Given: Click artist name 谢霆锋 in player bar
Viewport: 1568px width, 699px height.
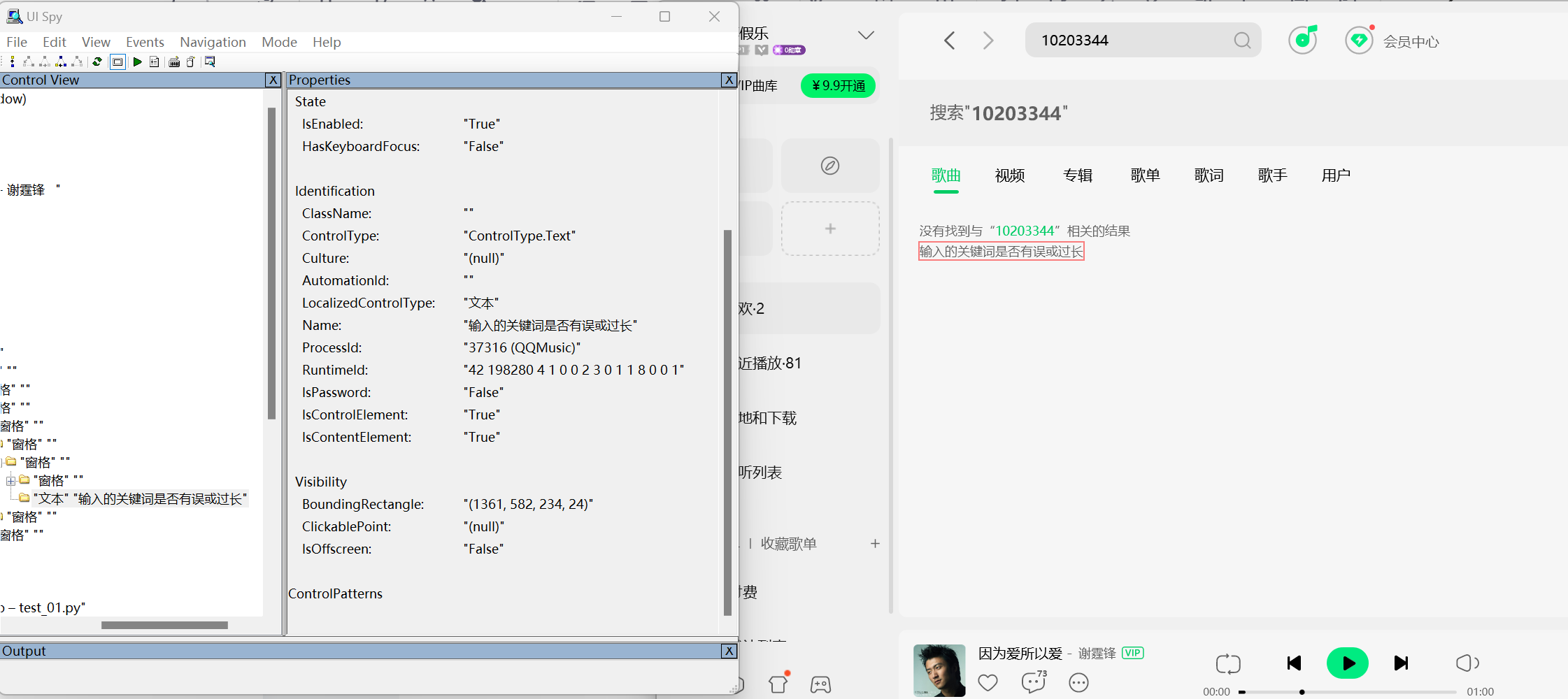Looking at the screenshot, I should pos(1097,654).
